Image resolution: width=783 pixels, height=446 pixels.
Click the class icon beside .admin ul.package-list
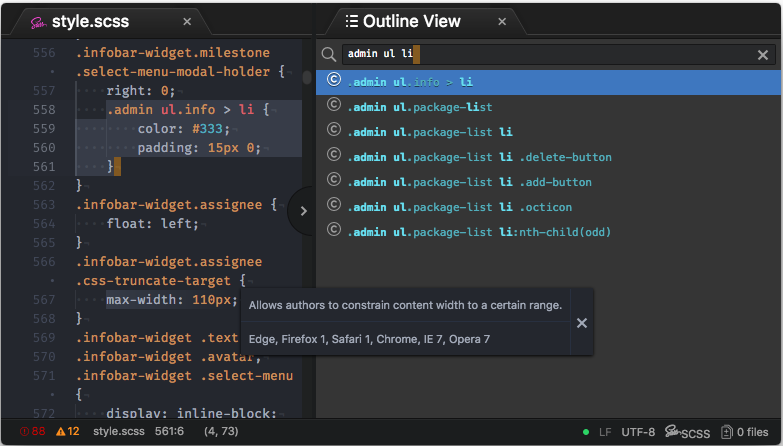point(334,104)
